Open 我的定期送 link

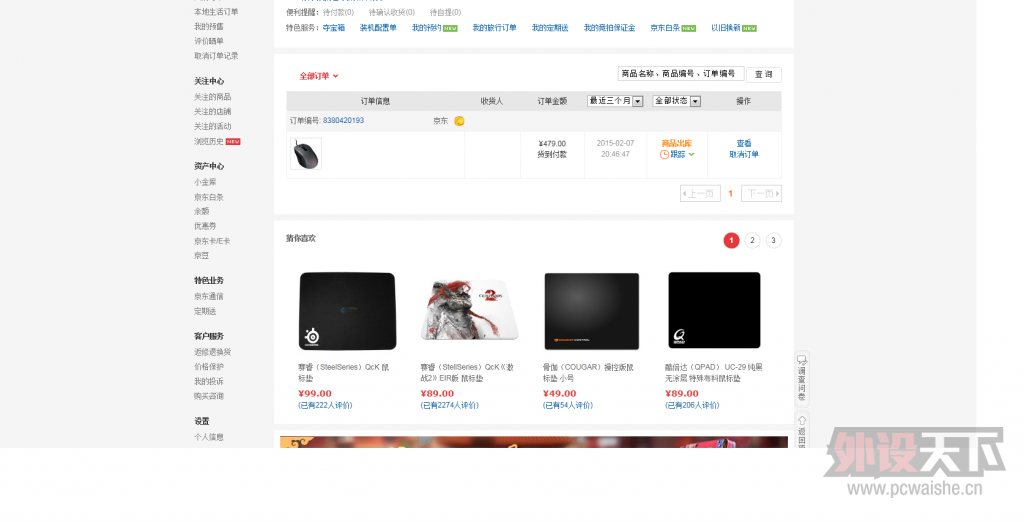click(550, 28)
